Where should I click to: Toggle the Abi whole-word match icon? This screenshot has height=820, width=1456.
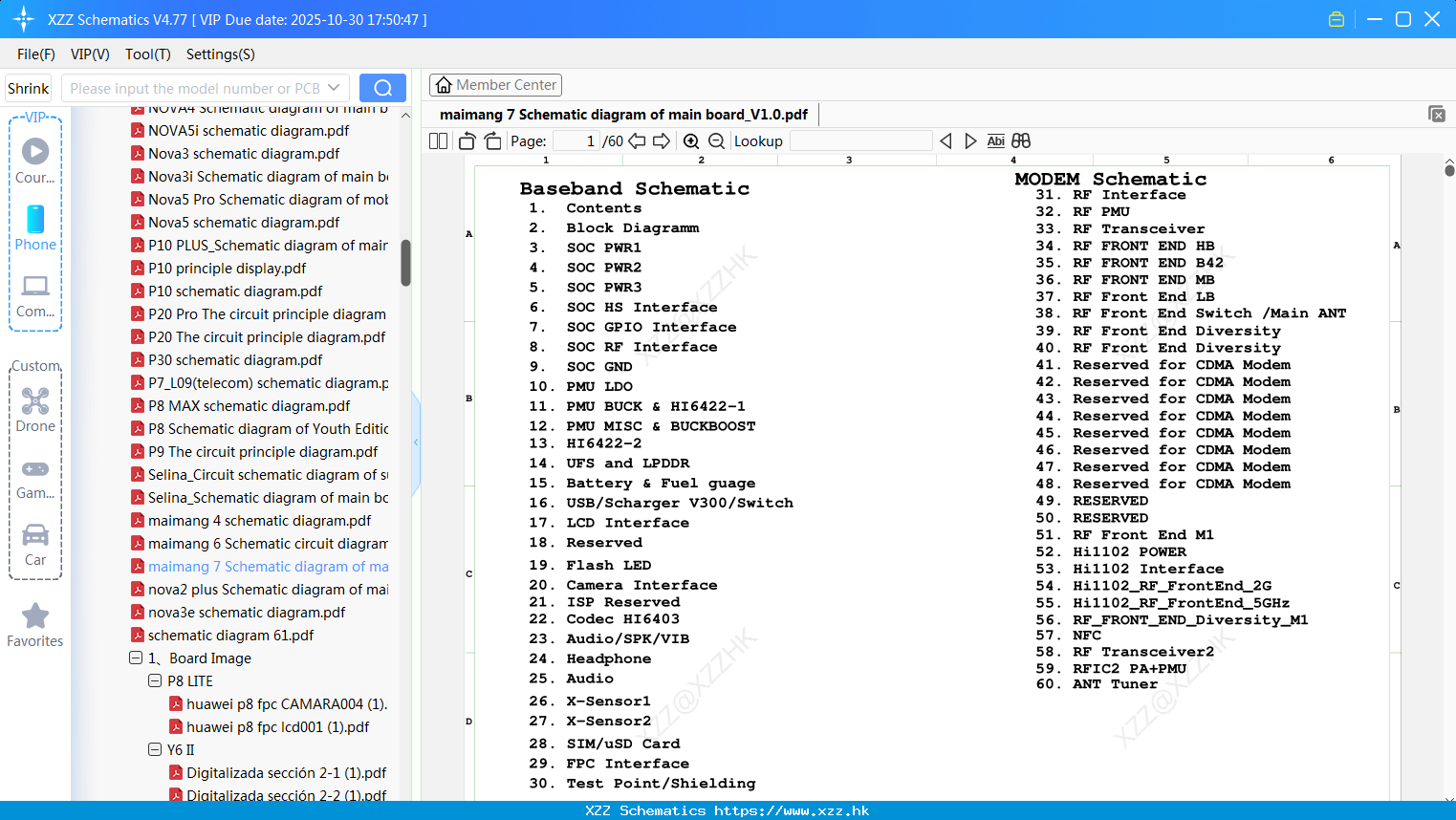pos(995,140)
